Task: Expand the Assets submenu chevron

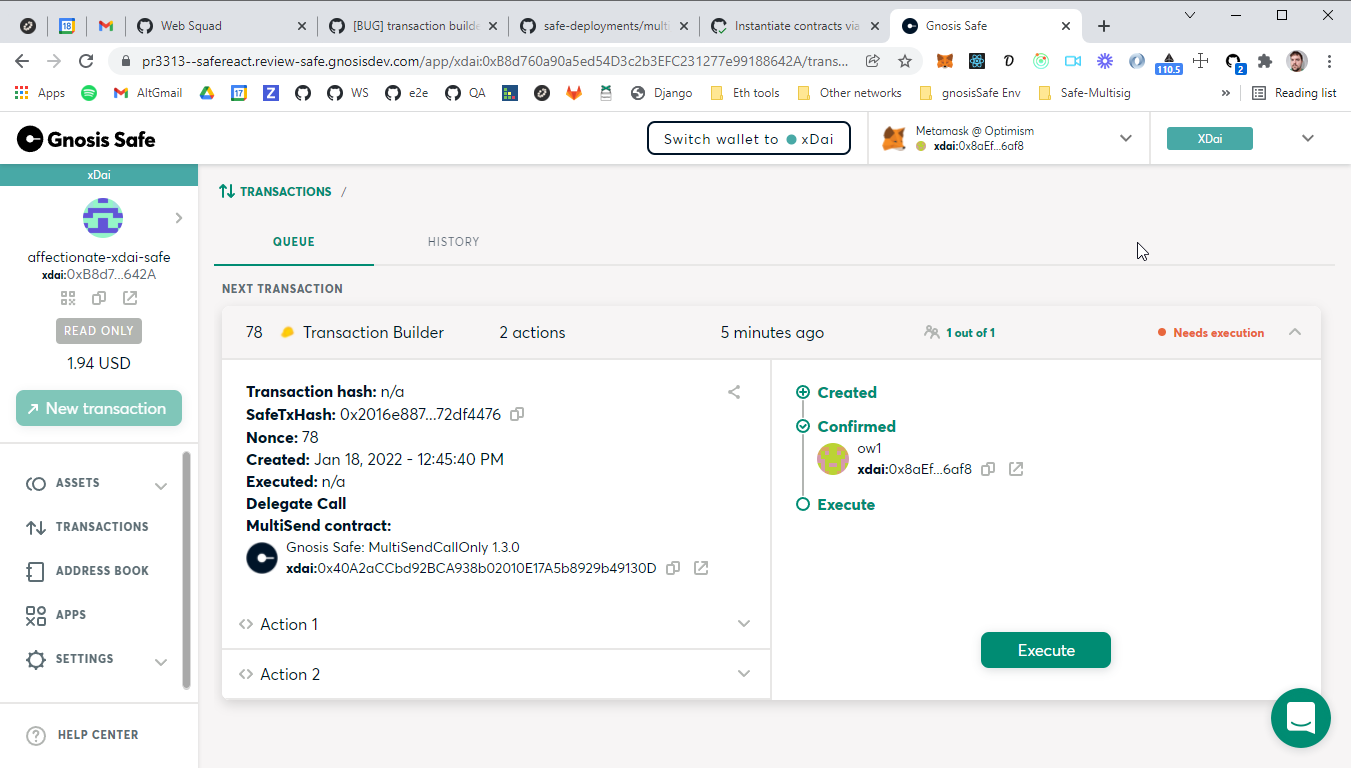Action: (x=161, y=486)
